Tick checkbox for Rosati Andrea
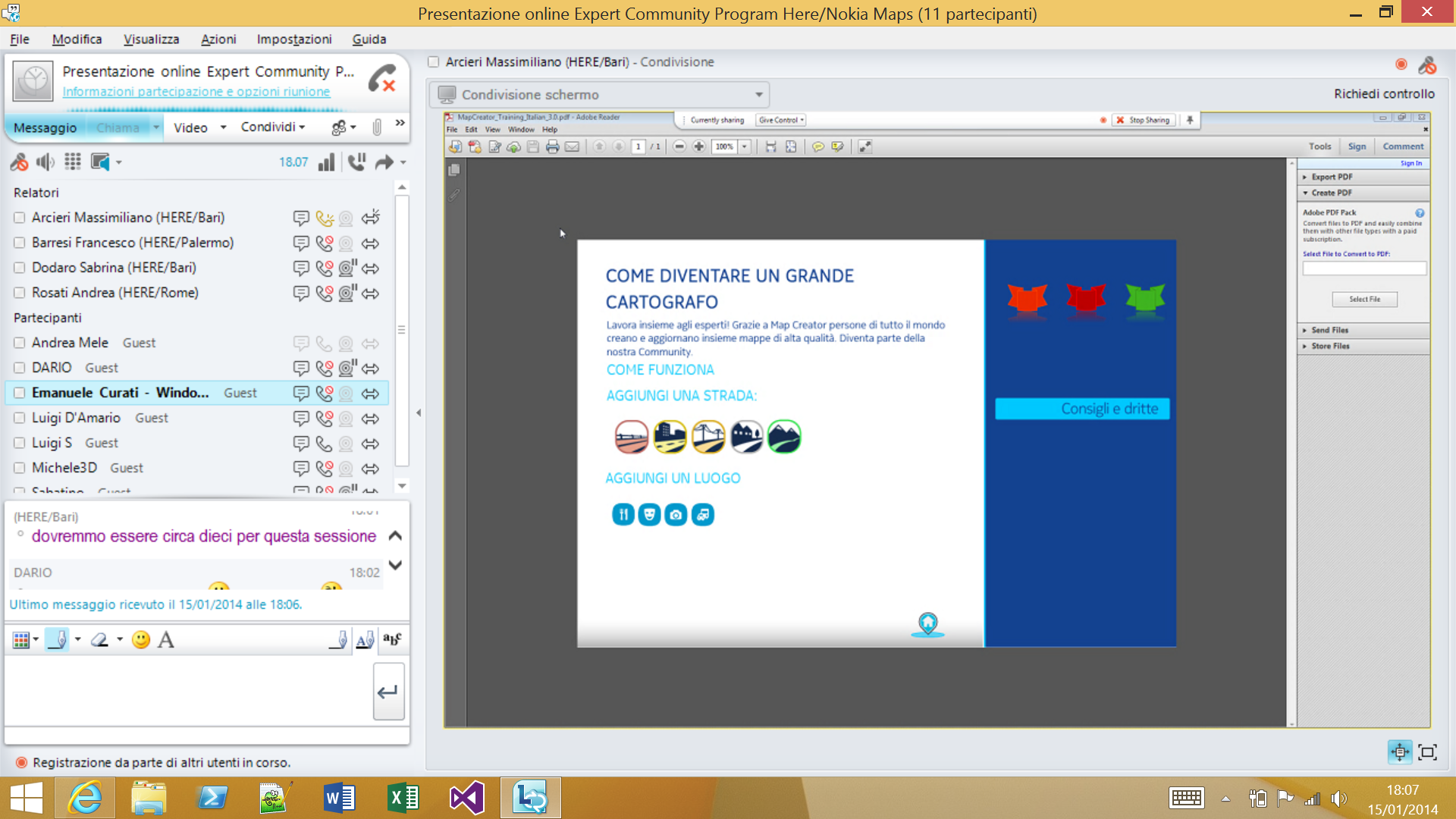1456x819 pixels. (x=20, y=293)
